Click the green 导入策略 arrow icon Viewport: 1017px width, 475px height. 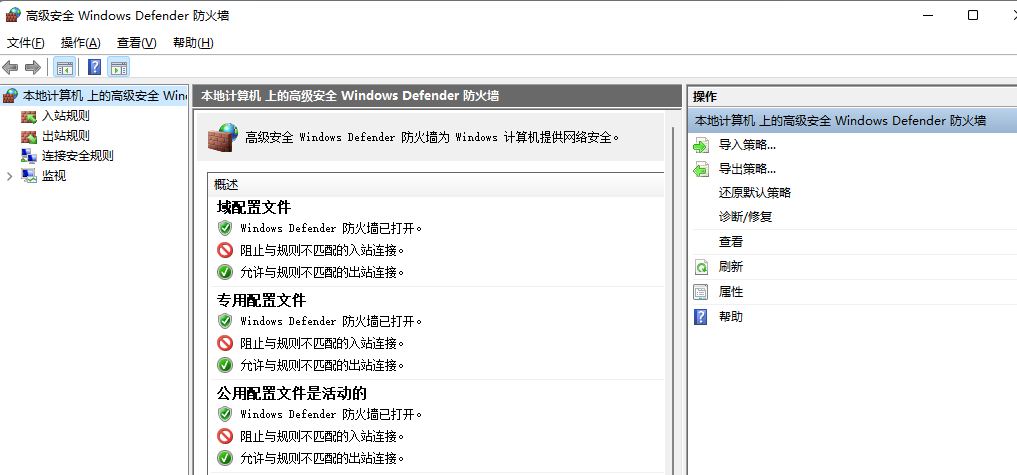point(701,145)
